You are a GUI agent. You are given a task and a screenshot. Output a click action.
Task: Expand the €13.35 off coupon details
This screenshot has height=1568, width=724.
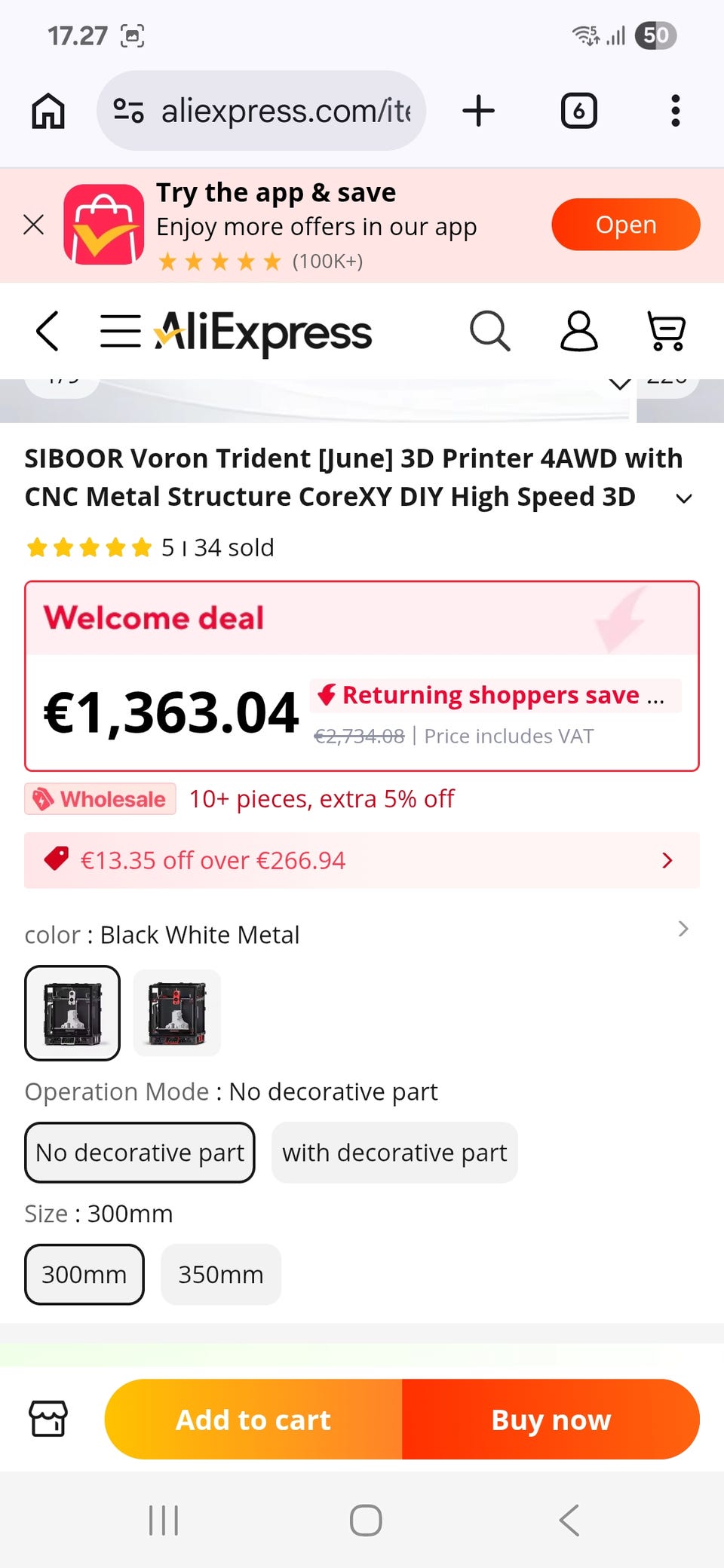tap(667, 860)
